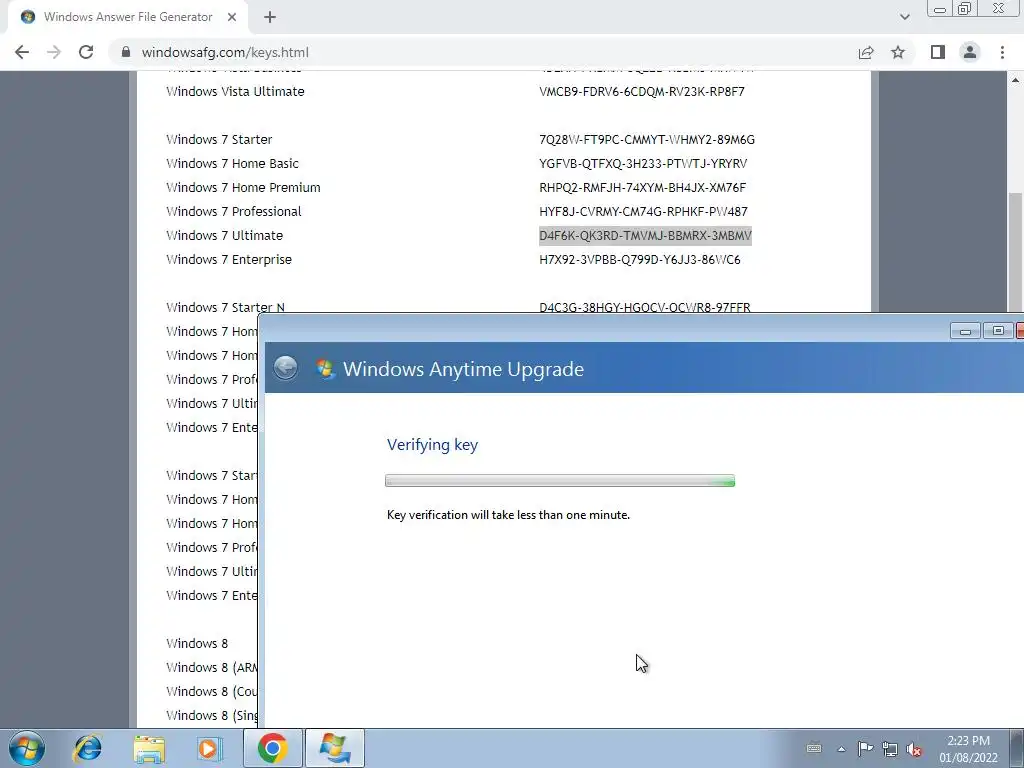The height and width of the screenshot is (768, 1024).
Task: Open the Chrome three-dot menu
Action: pyautogui.click(x=1002, y=52)
